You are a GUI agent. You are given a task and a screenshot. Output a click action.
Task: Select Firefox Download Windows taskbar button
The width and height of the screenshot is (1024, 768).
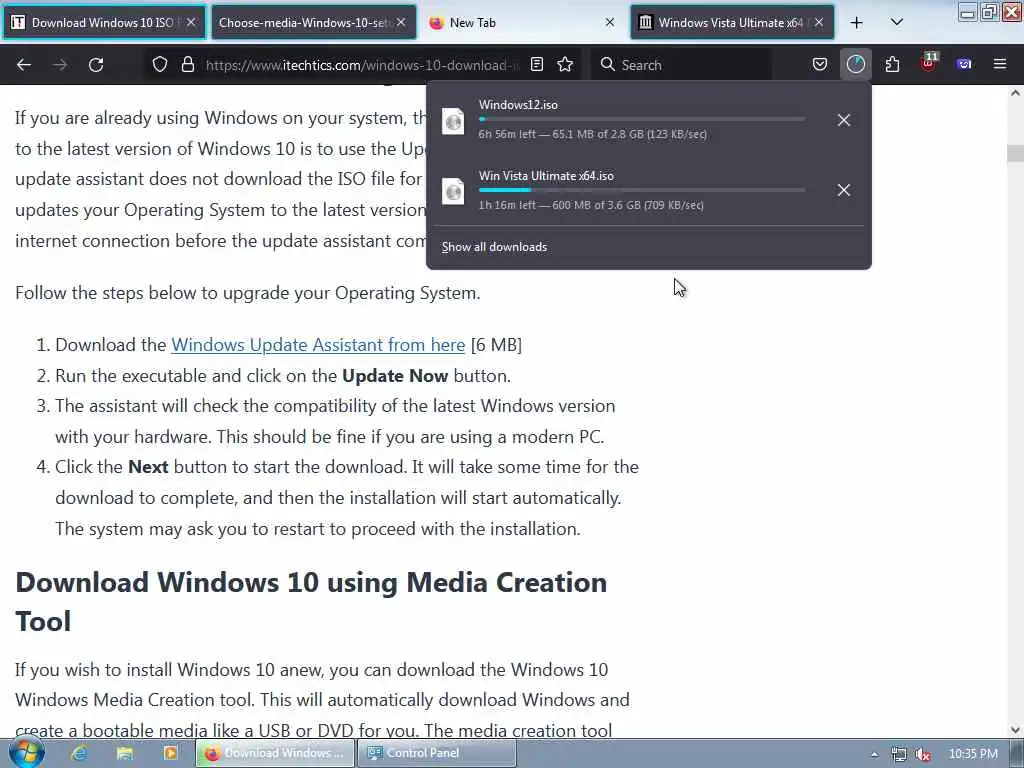275,753
